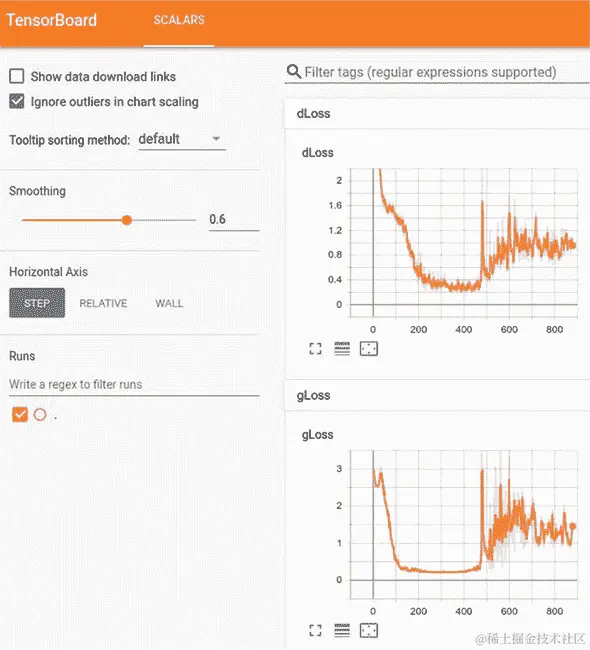The width and height of the screenshot is (590, 650).
Task: Open the Tooltip sorting method dropdown
Action: [x=182, y=140]
